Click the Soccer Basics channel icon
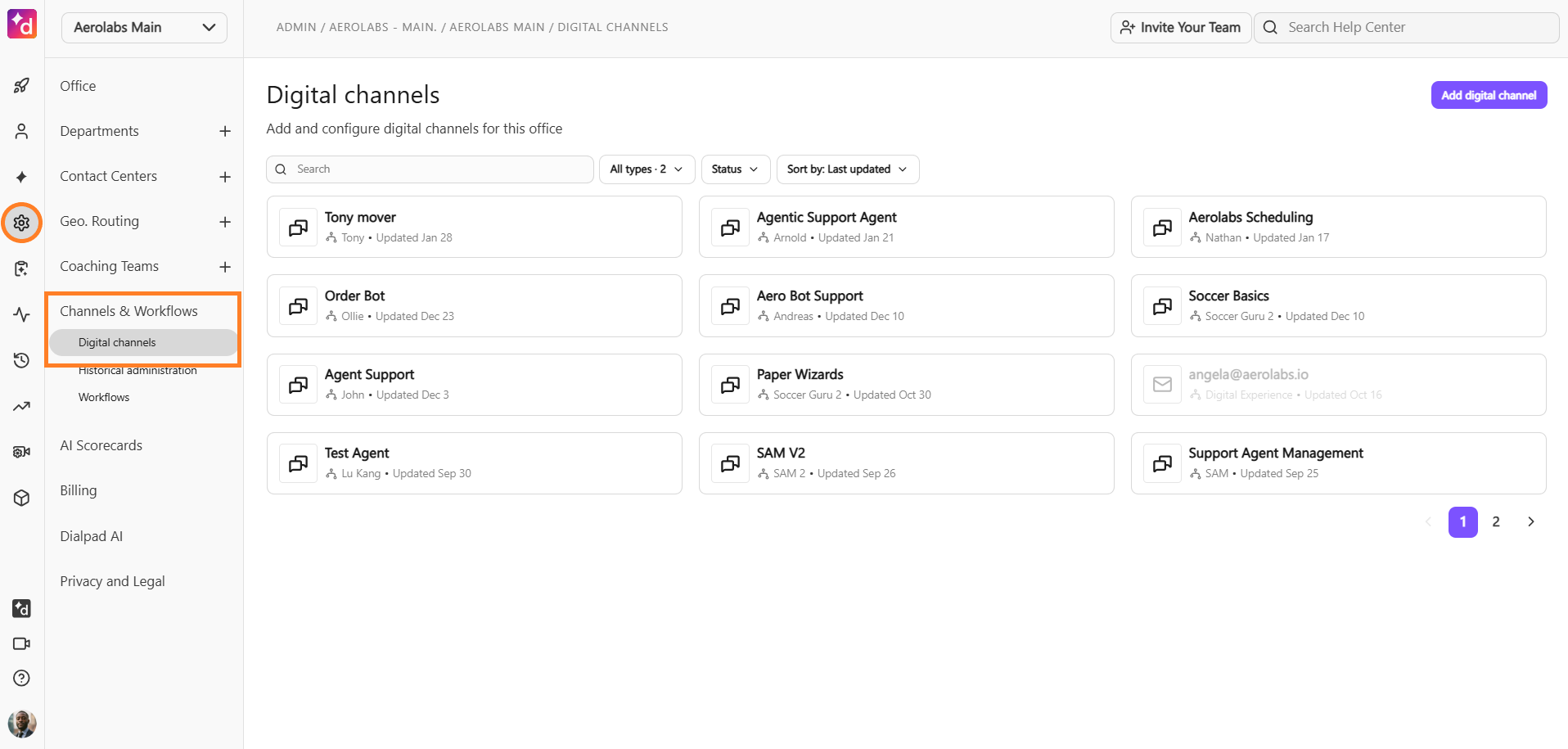Image resolution: width=1568 pixels, height=749 pixels. pyautogui.click(x=1163, y=305)
